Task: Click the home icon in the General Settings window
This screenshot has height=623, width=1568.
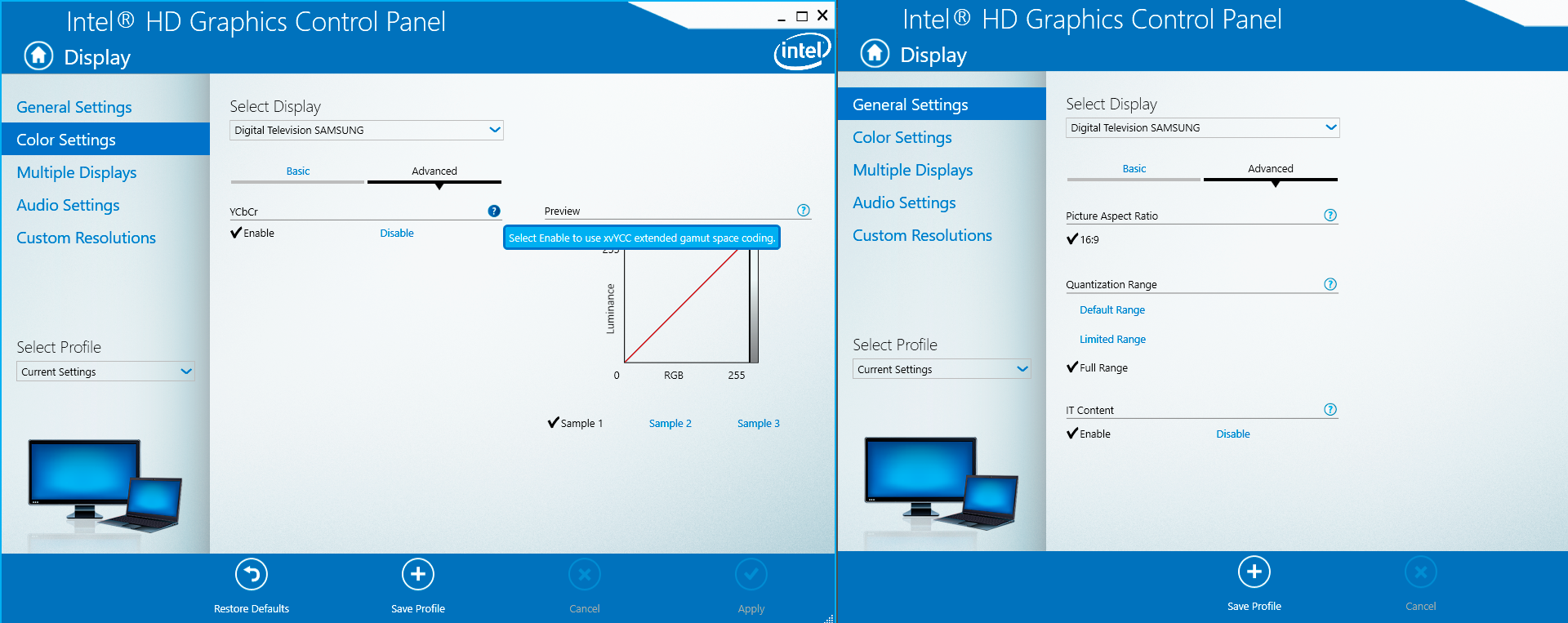Action: pyautogui.click(x=875, y=53)
